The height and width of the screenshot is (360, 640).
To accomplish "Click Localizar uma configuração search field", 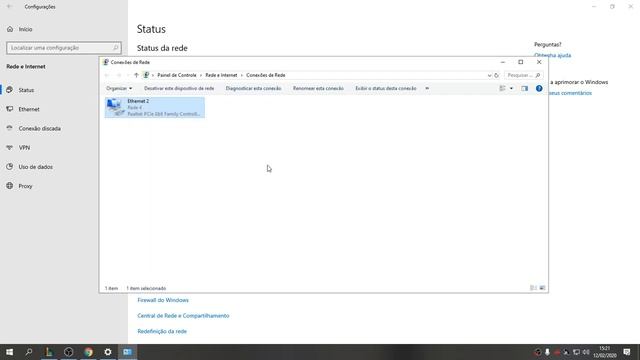I will tap(64, 48).
